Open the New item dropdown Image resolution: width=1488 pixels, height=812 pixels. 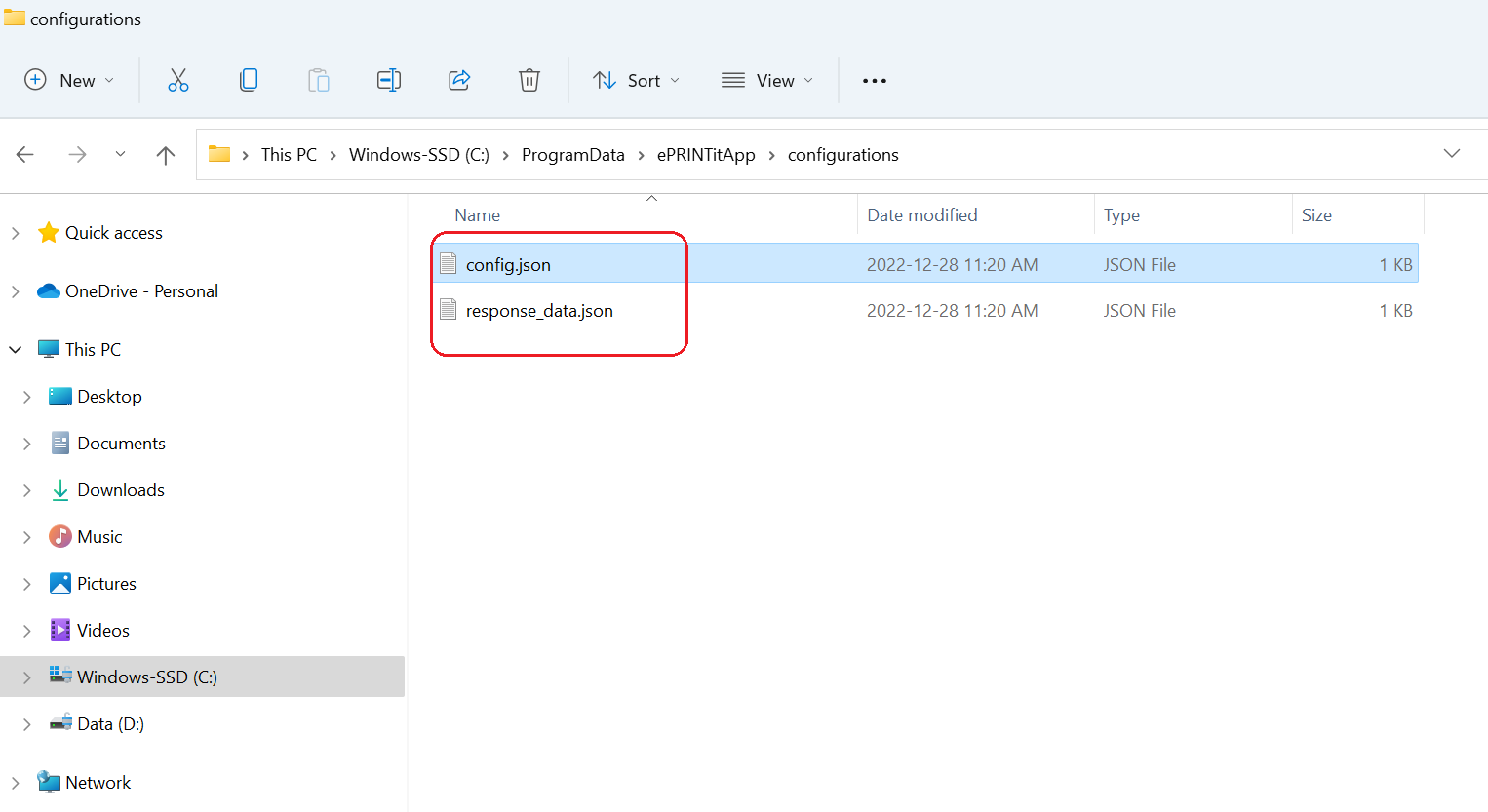69,81
